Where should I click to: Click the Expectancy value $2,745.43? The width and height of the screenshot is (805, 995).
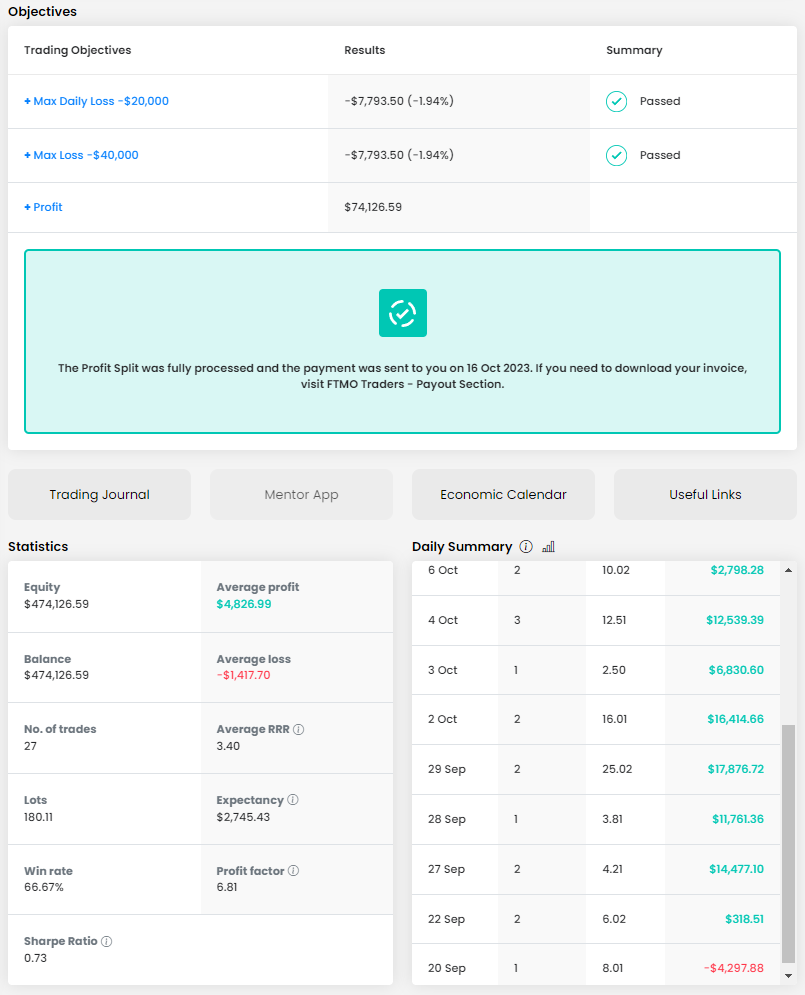[x=243, y=817]
